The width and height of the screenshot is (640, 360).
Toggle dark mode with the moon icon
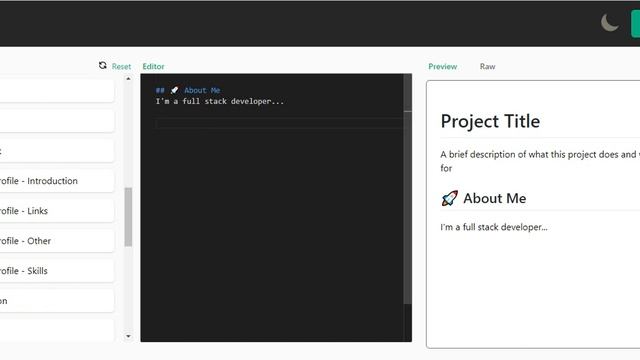coord(609,23)
